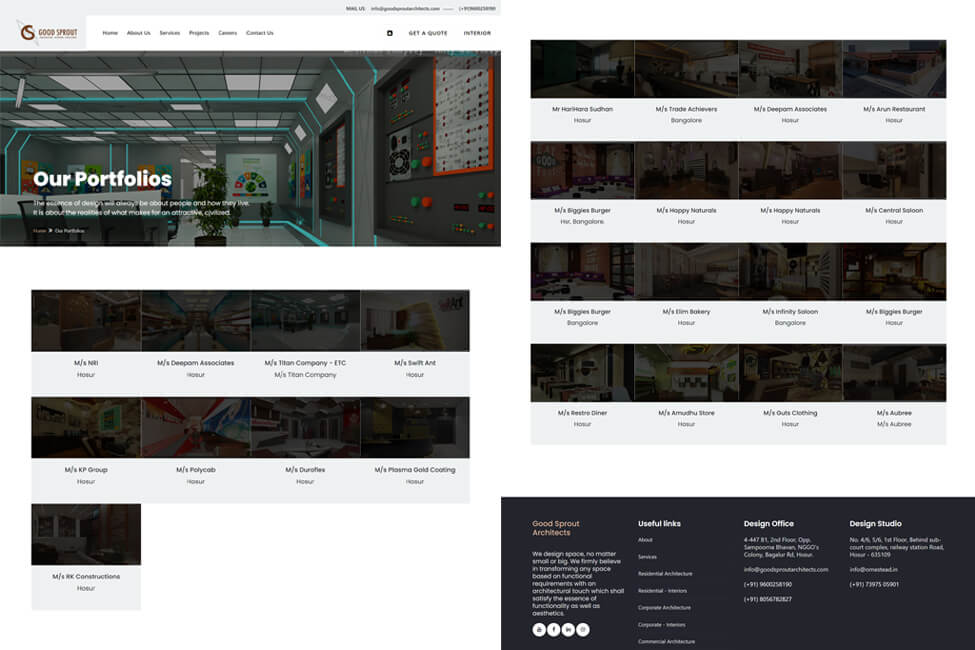Open the M/s Elim Bakery portfolio thumbnail
Viewport: 975px width, 650px height.
click(685, 270)
